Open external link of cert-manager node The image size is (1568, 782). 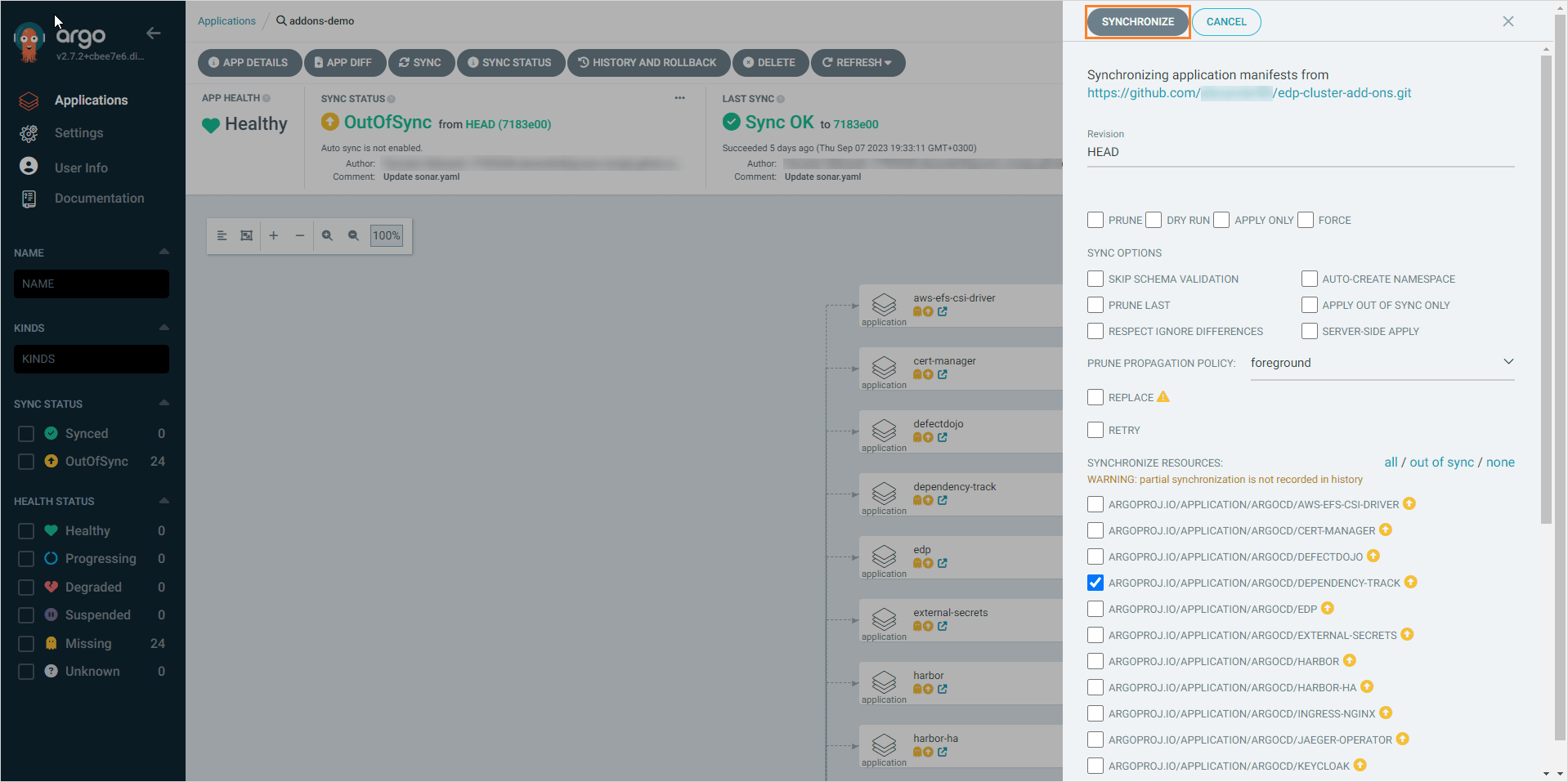click(943, 374)
